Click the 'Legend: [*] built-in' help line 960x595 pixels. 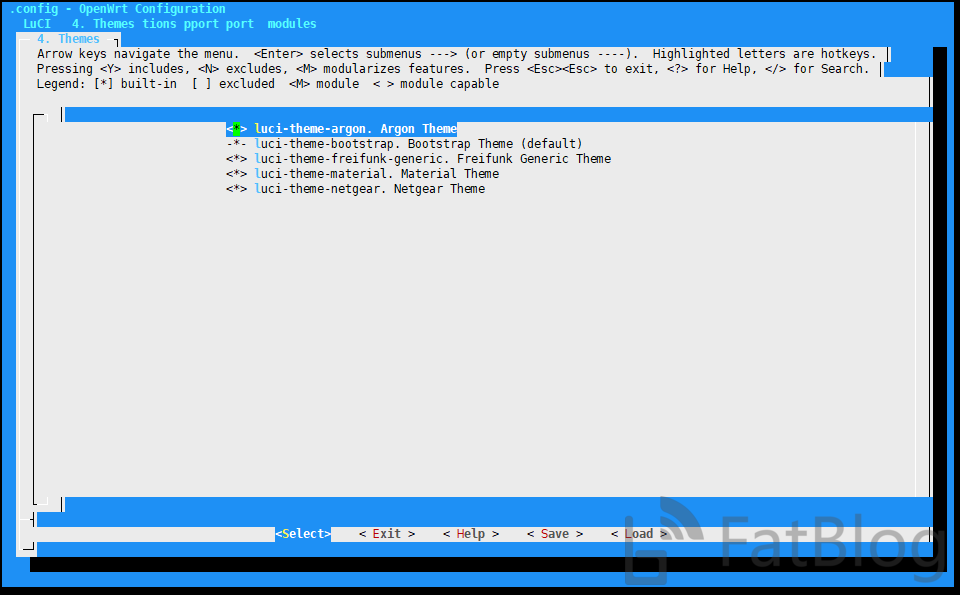pos(107,84)
